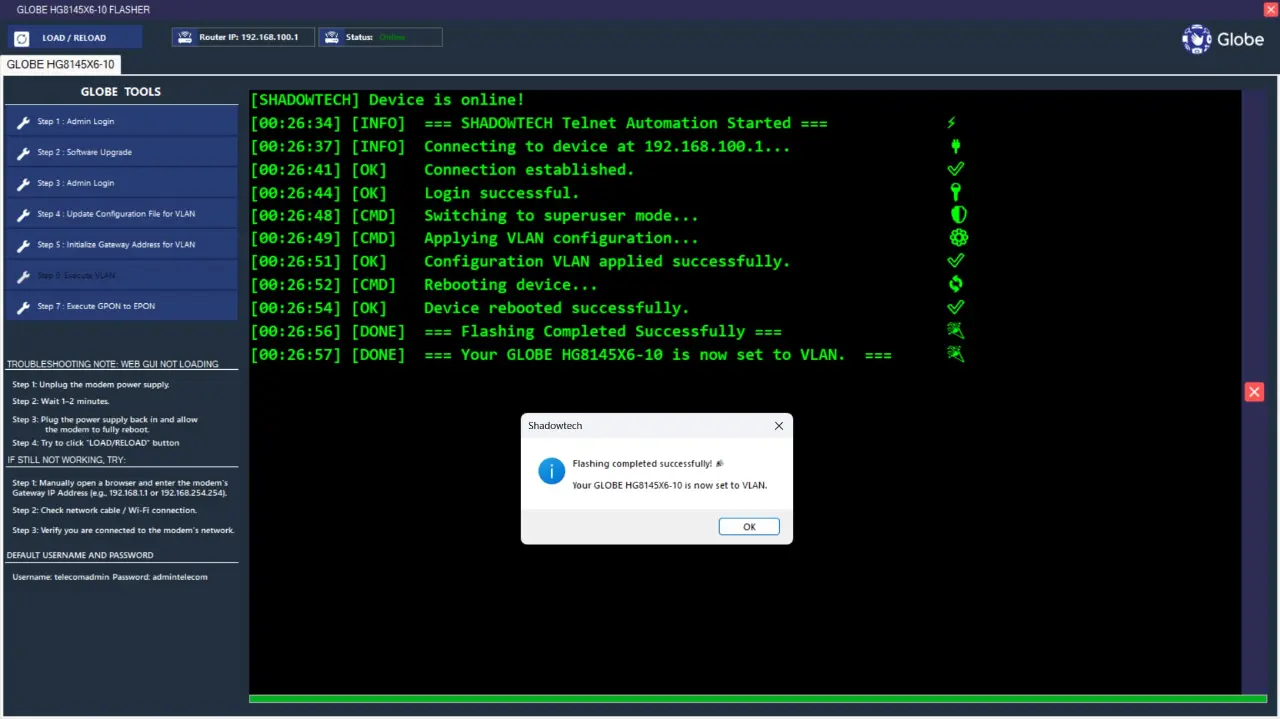Click the note 'Step 2: Check network cable / Wi-Fi connection.'
The height and width of the screenshot is (719, 1280).
[x=105, y=511]
